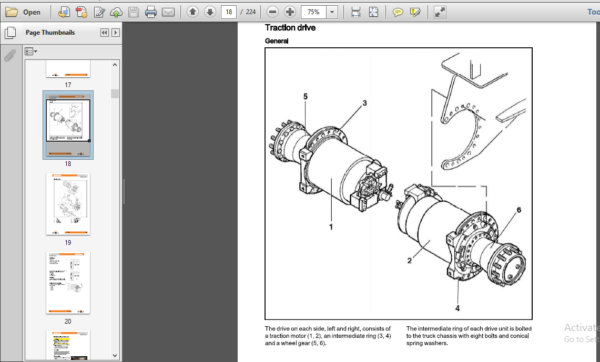The image size is (600, 362).
Task: Go to next page with down arrow
Action: 210,12
